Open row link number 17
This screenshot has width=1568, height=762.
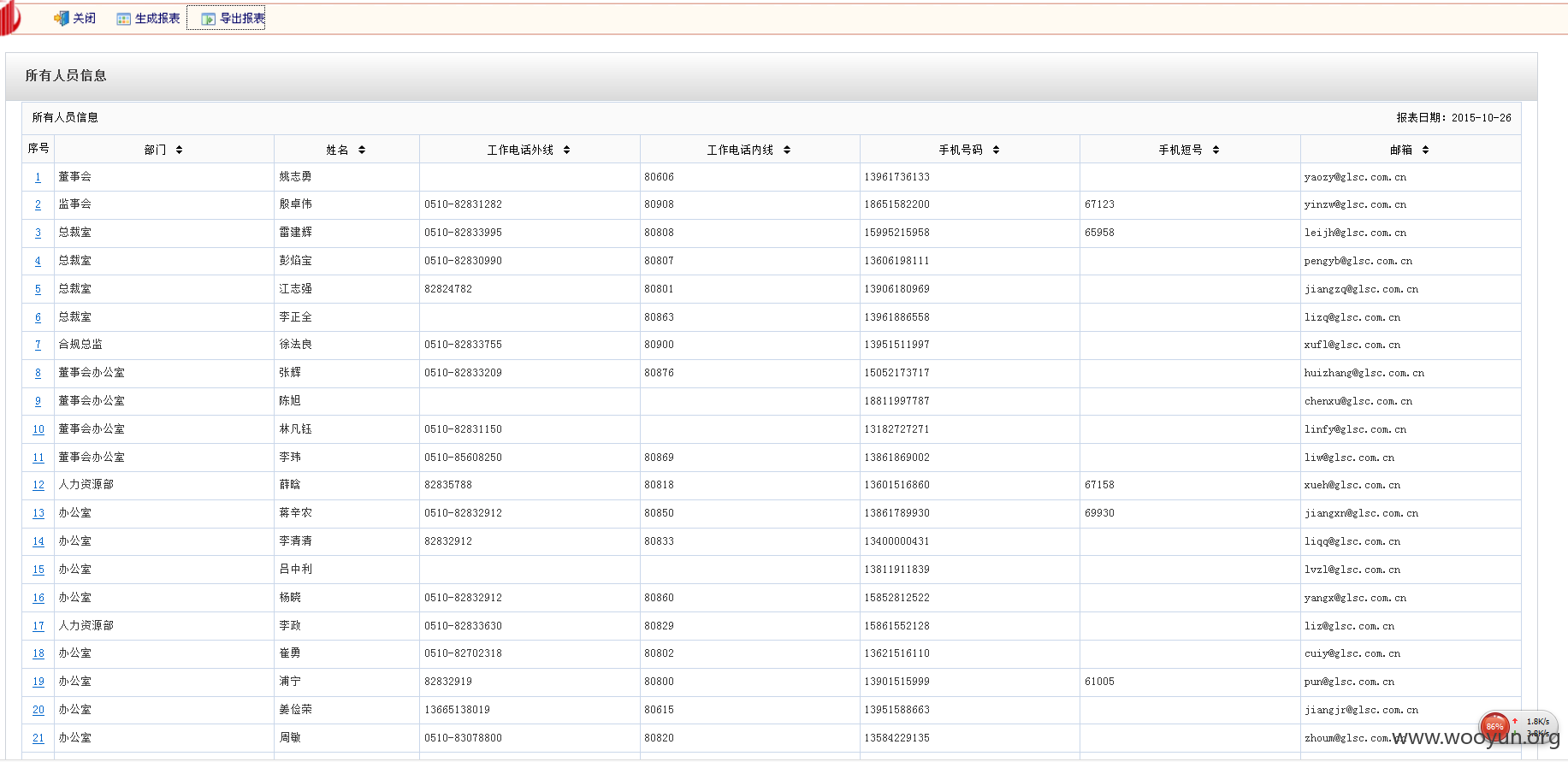(38, 626)
